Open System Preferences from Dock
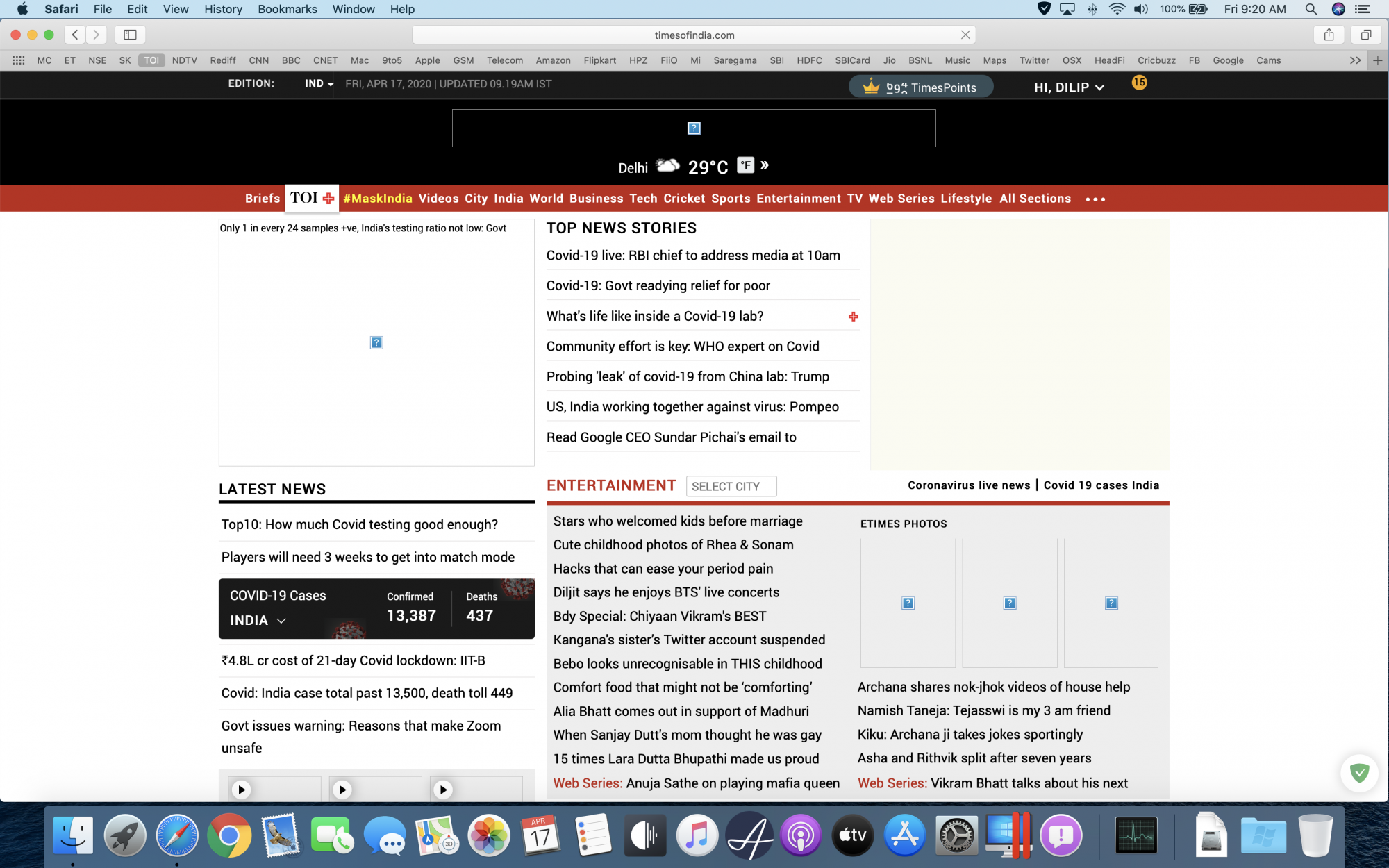 [956, 835]
